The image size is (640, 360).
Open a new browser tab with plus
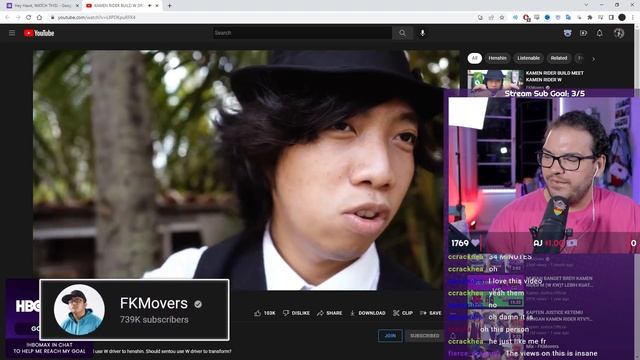[x=169, y=6]
